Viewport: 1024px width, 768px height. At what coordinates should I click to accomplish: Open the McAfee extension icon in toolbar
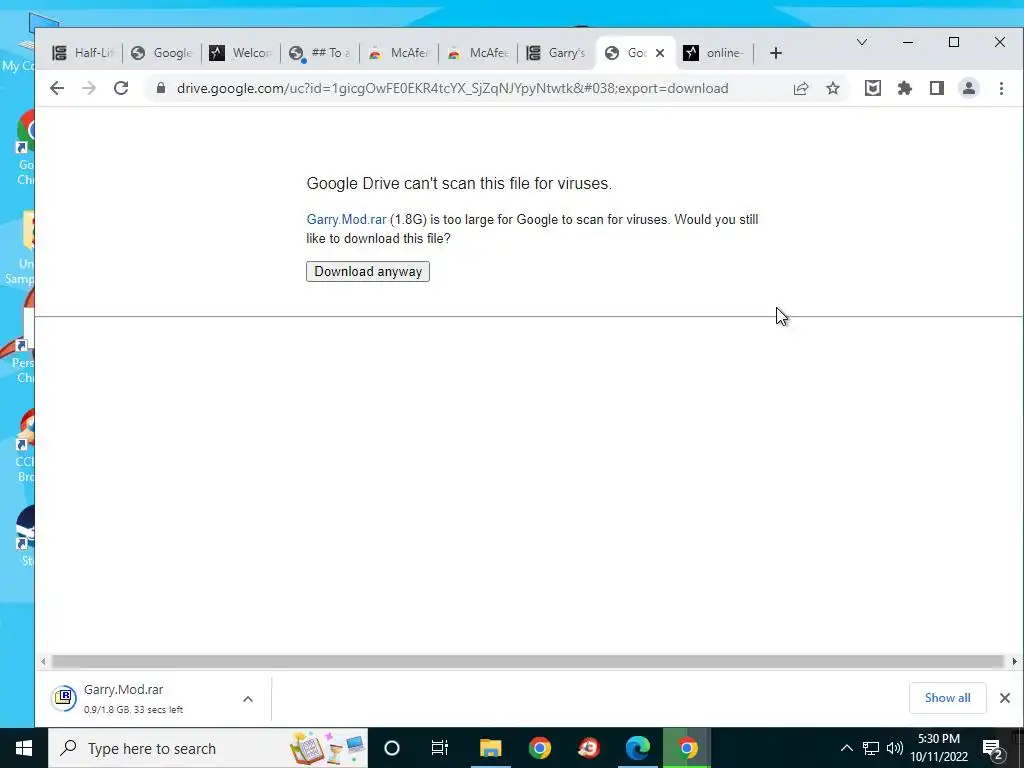pyautogui.click(x=872, y=88)
